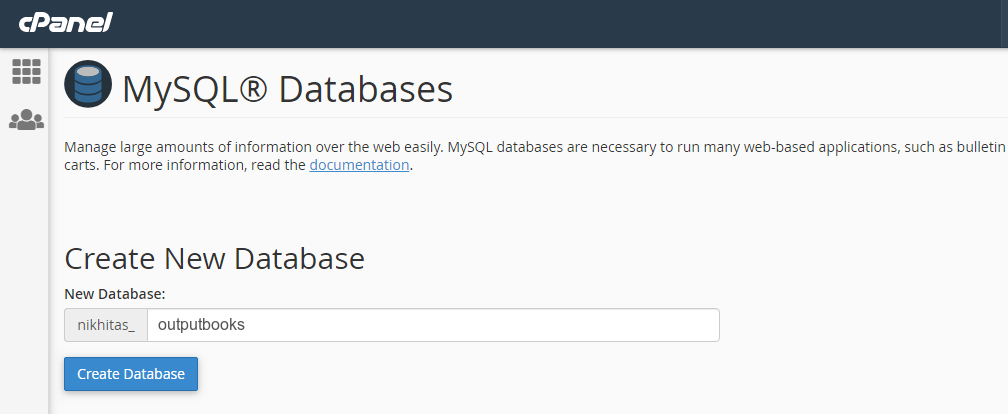The height and width of the screenshot is (414, 1008).
Task: Click the 'Manage large amounts' description sentence
Action: (255, 147)
